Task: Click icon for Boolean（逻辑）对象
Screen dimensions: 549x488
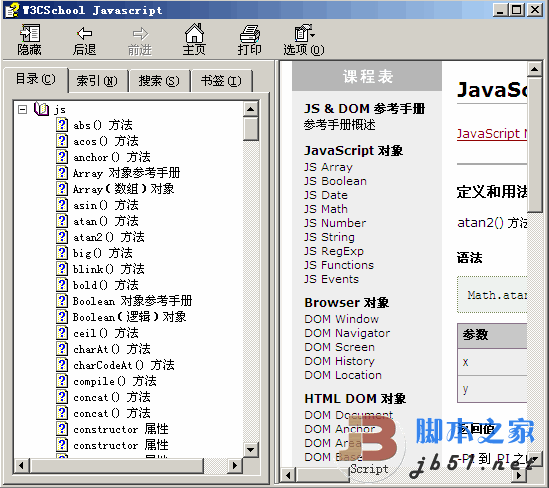Action: (62, 316)
